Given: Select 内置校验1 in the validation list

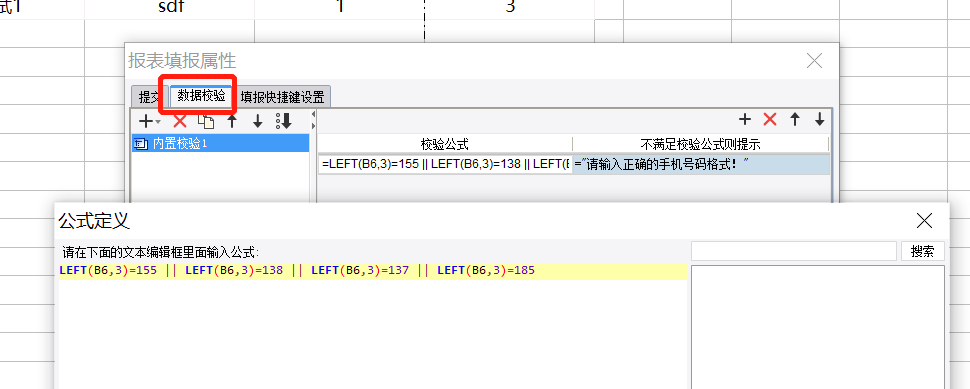Looking at the screenshot, I should click(x=220, y=143).
